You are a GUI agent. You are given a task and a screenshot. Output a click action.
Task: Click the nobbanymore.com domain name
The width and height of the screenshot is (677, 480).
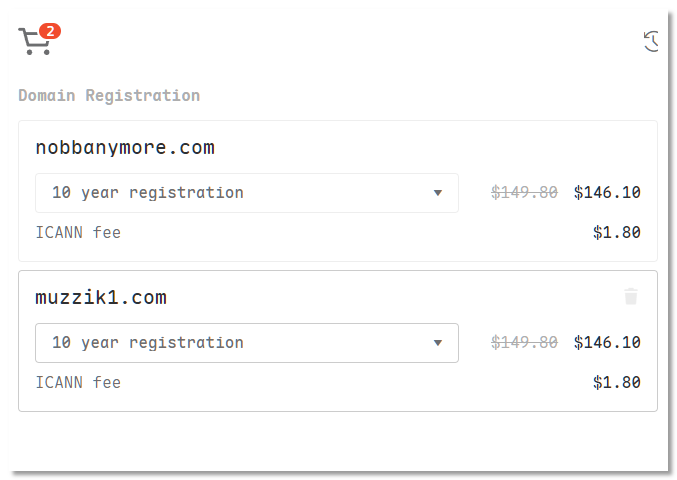(125, 148)
